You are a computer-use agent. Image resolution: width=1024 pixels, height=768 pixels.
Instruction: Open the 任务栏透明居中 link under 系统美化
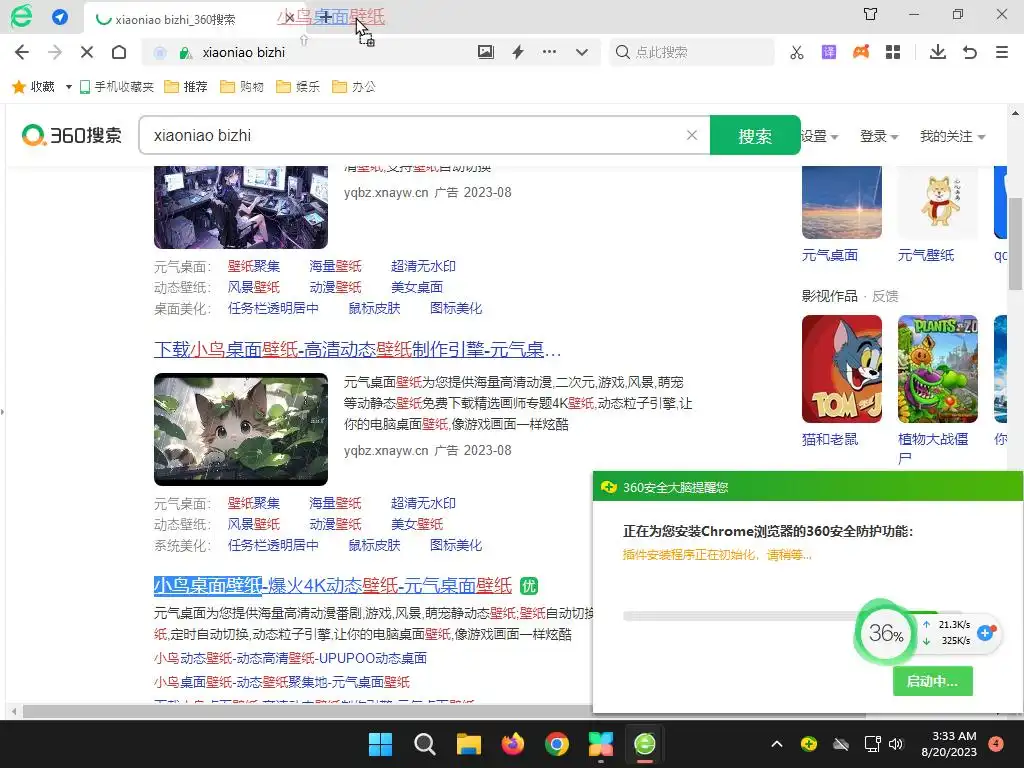273,545
